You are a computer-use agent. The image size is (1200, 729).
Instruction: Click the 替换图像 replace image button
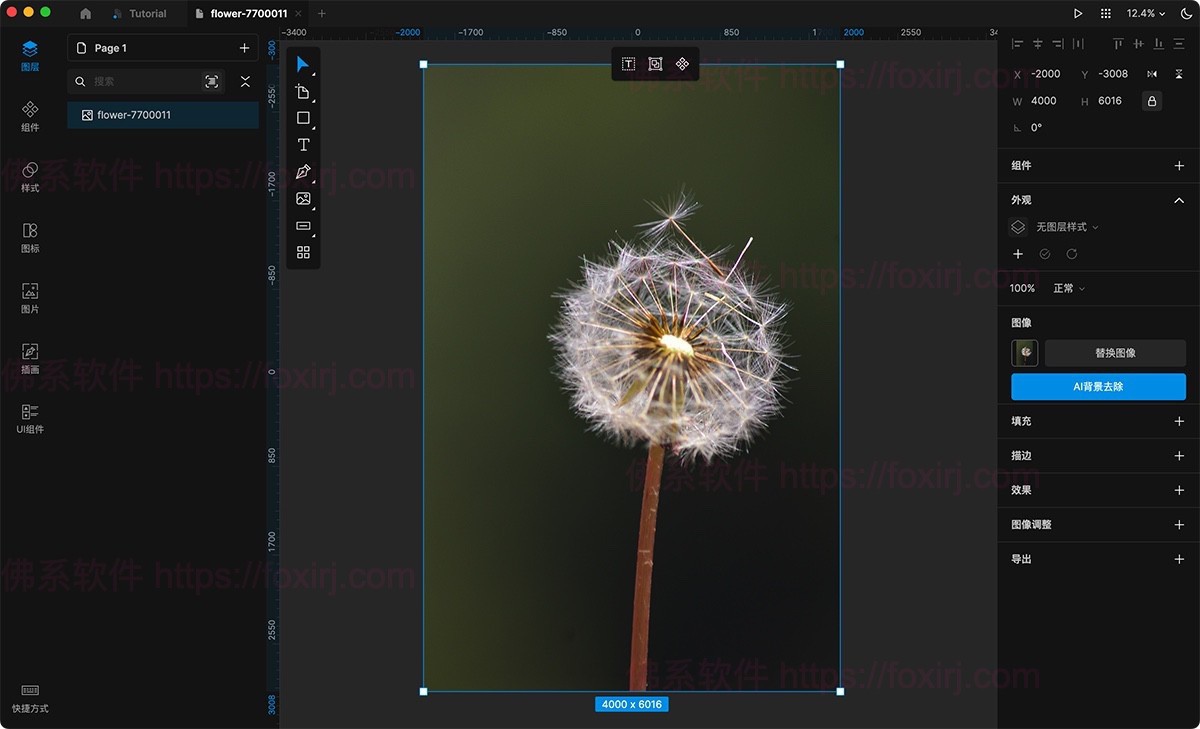click(1115, 353)
